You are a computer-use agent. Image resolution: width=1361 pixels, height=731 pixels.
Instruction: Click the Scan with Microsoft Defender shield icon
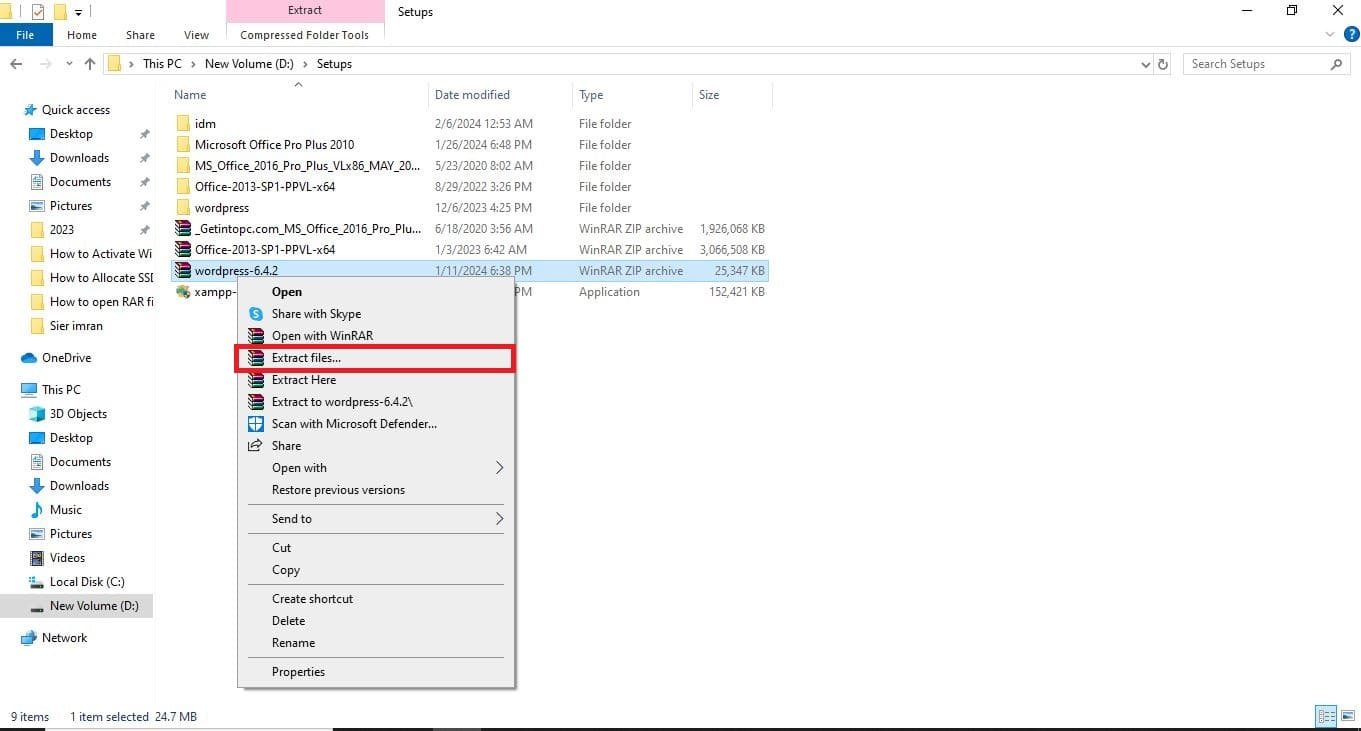pyautogui.click(x=255, y=424)
